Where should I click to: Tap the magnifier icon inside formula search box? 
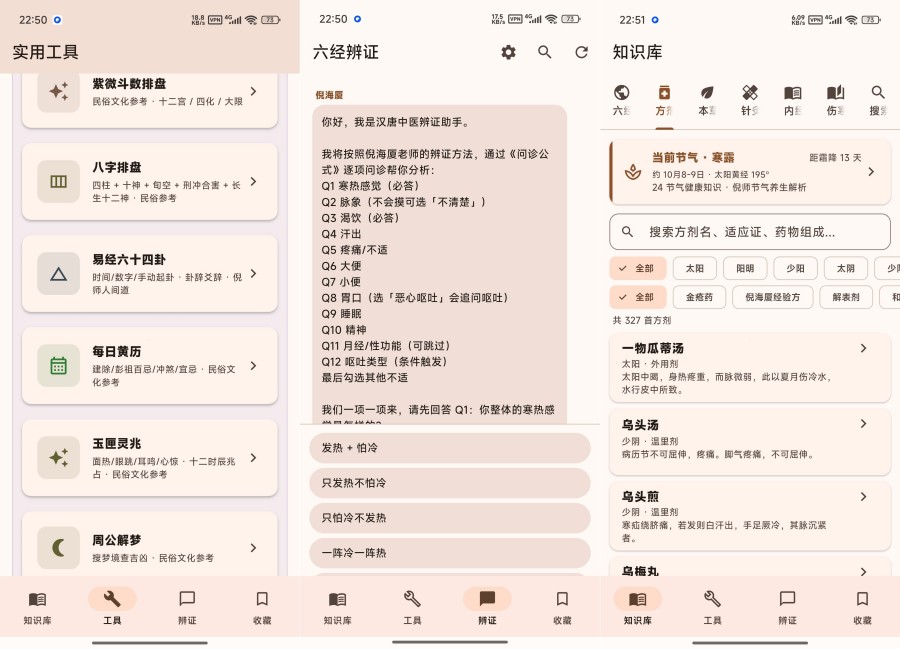[627, 231]
